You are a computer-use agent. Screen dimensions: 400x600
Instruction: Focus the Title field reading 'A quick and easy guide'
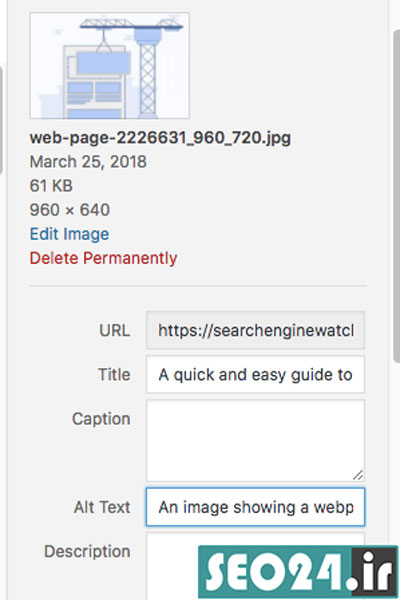point(255,374)
